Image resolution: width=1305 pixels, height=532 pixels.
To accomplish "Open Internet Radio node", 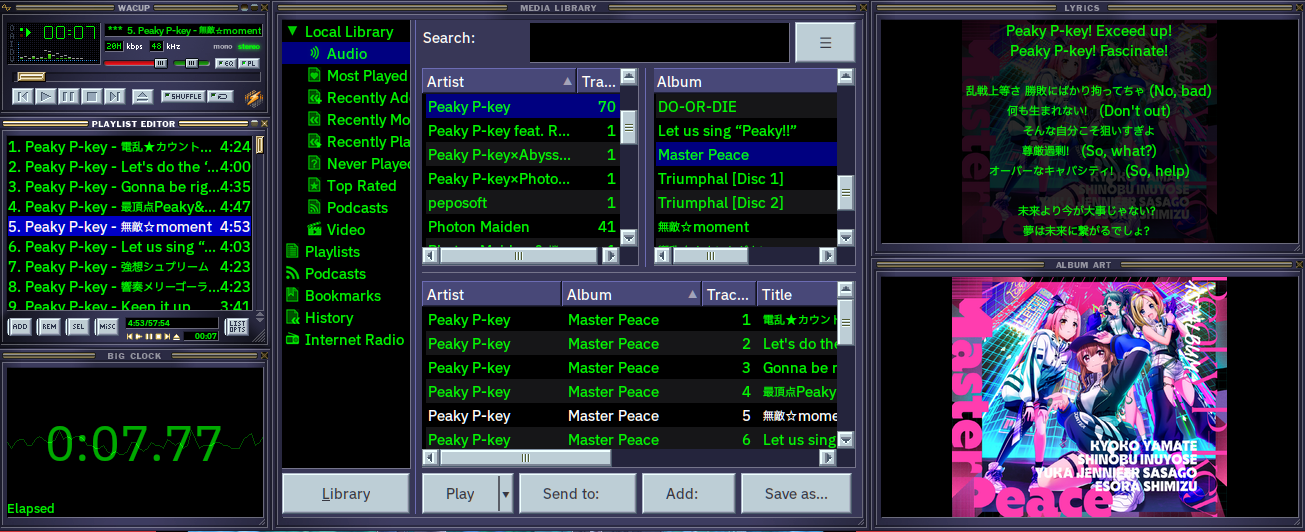I will (x=354, y=340).
